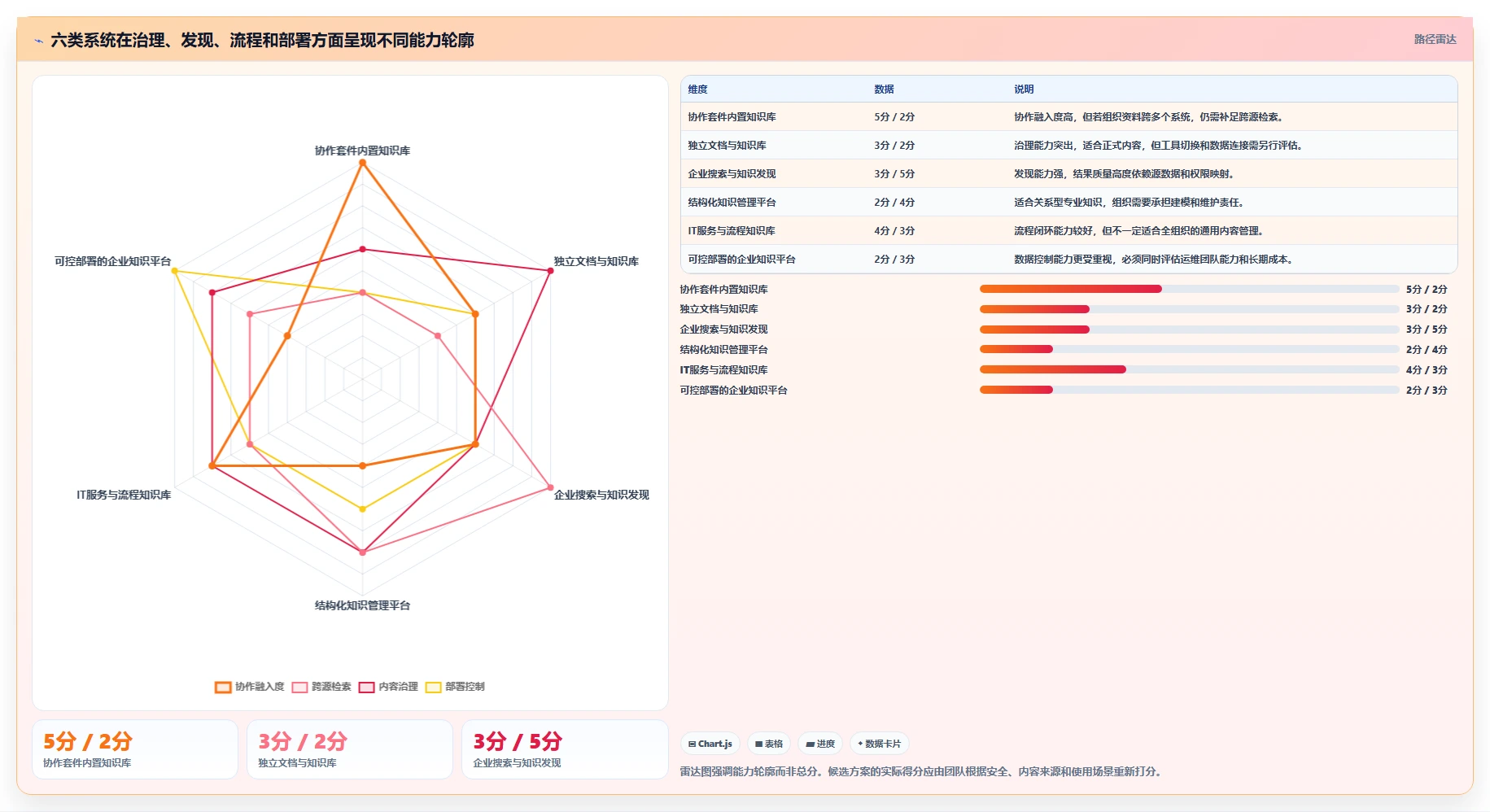Click the radar axis label 企业搜索与知识发现
Screen dimensions: 1490x812
click(x=601, y=495)
